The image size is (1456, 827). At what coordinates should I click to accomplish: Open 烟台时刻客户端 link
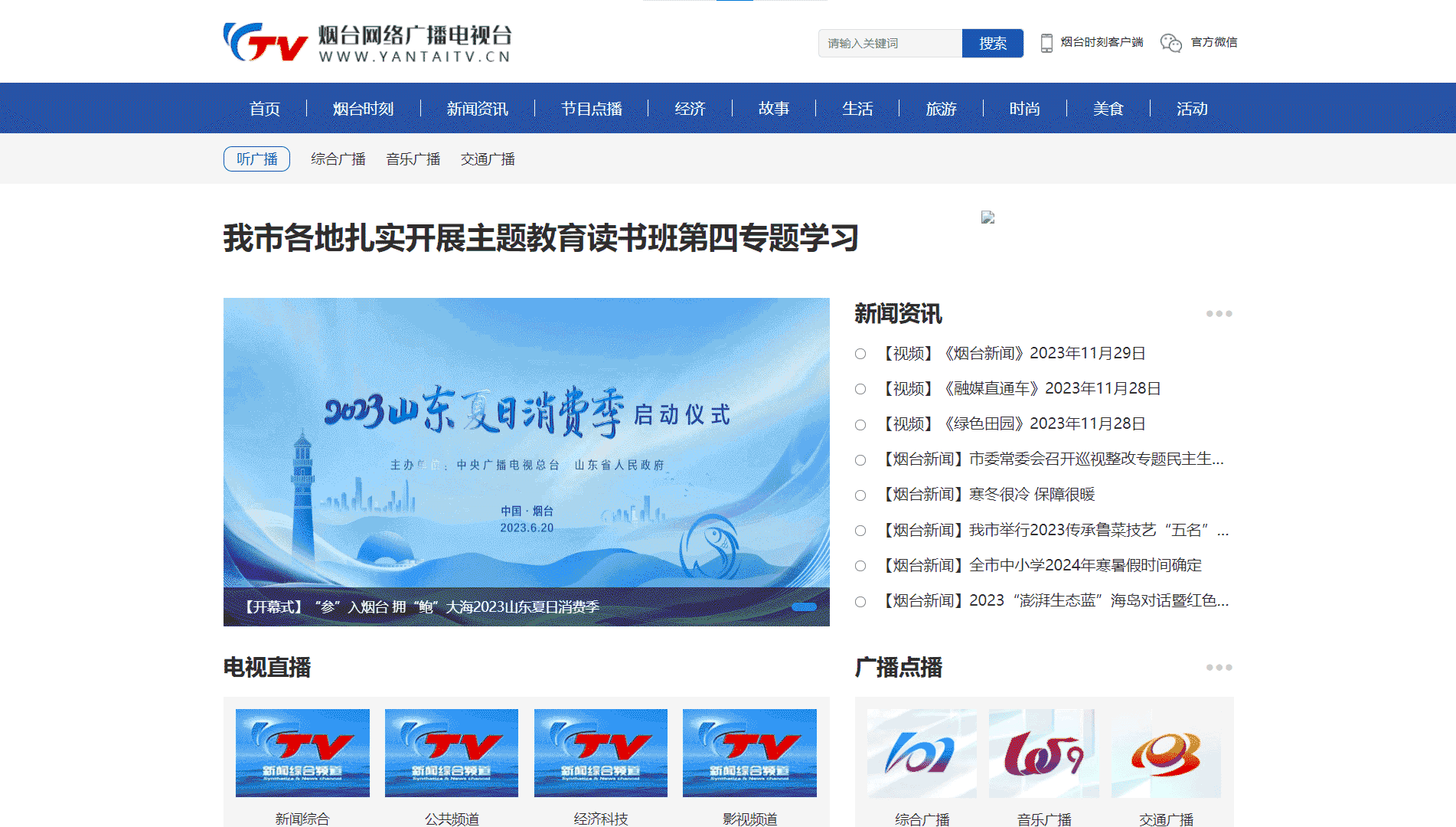pos(1102,42)
